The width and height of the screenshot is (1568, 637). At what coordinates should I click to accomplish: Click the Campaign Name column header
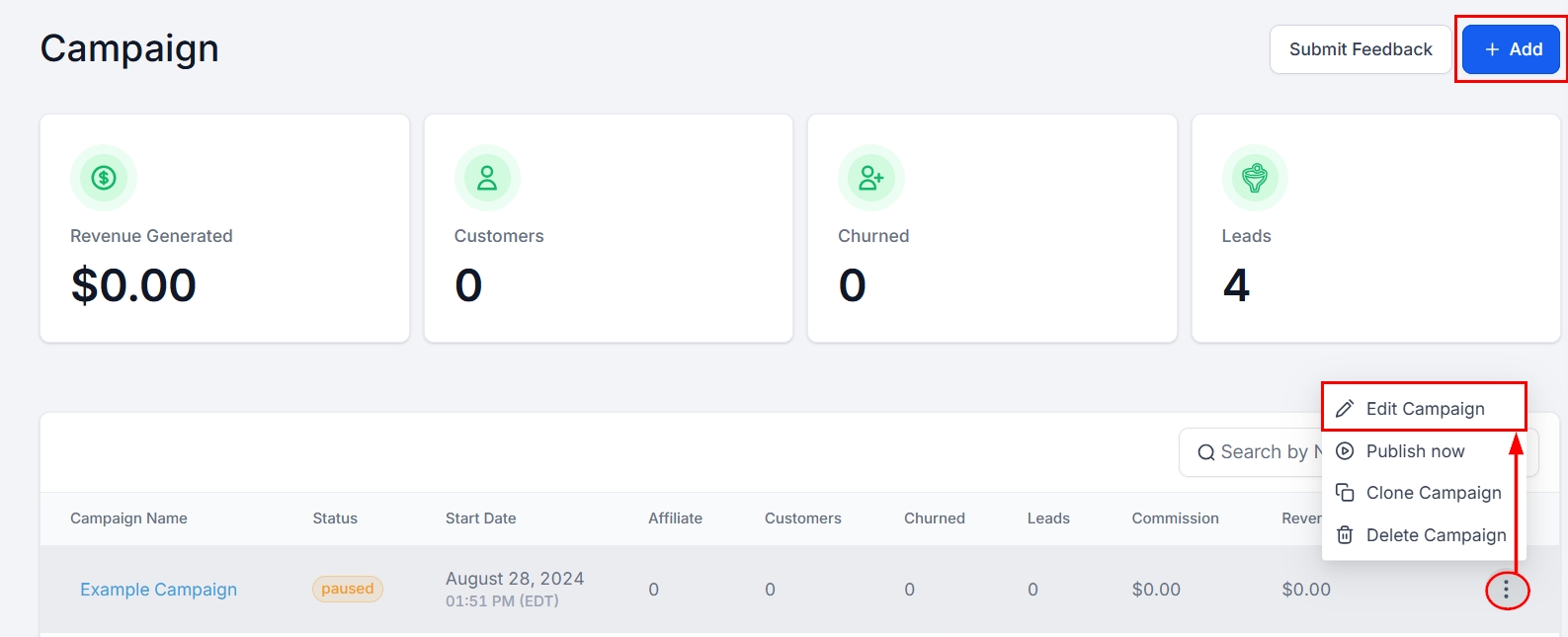[x=128, y=518]
